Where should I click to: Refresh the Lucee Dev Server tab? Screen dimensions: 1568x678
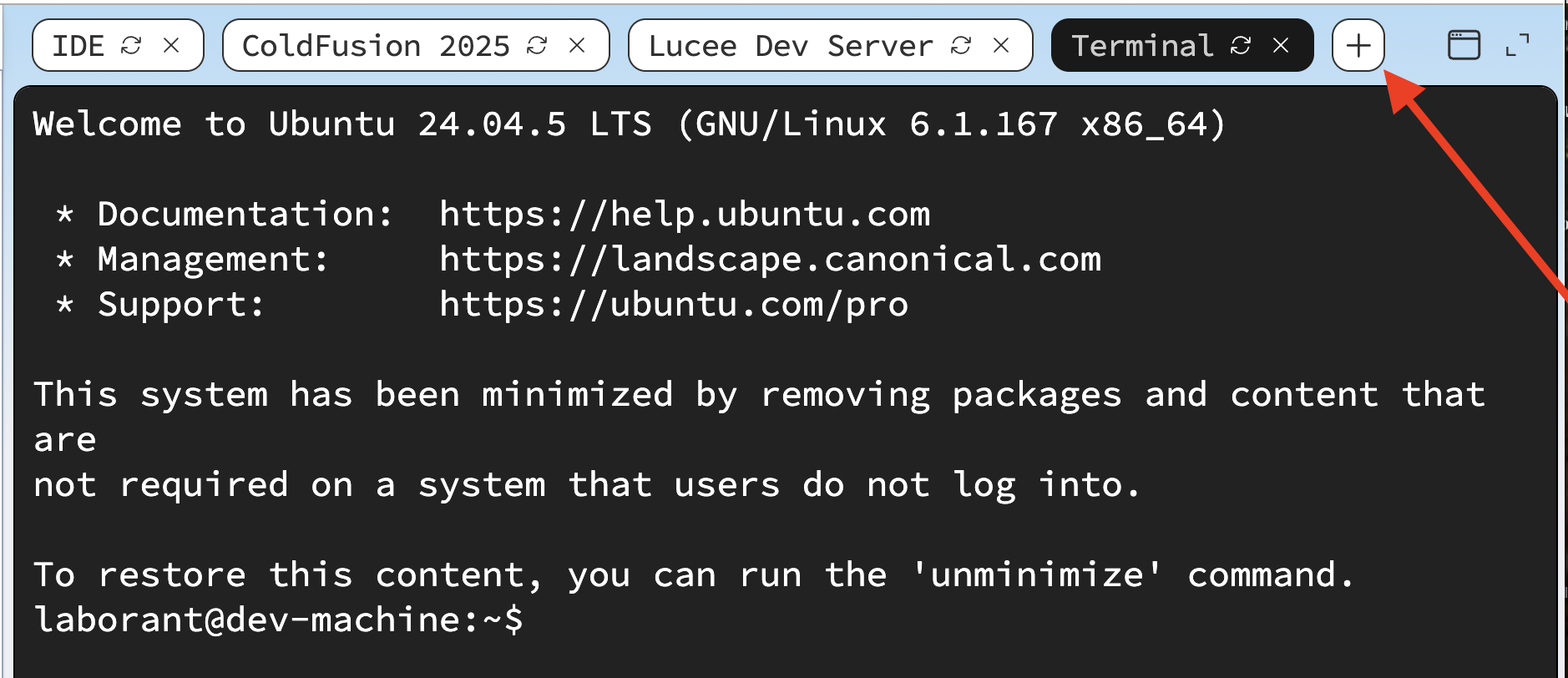point(961,45)
